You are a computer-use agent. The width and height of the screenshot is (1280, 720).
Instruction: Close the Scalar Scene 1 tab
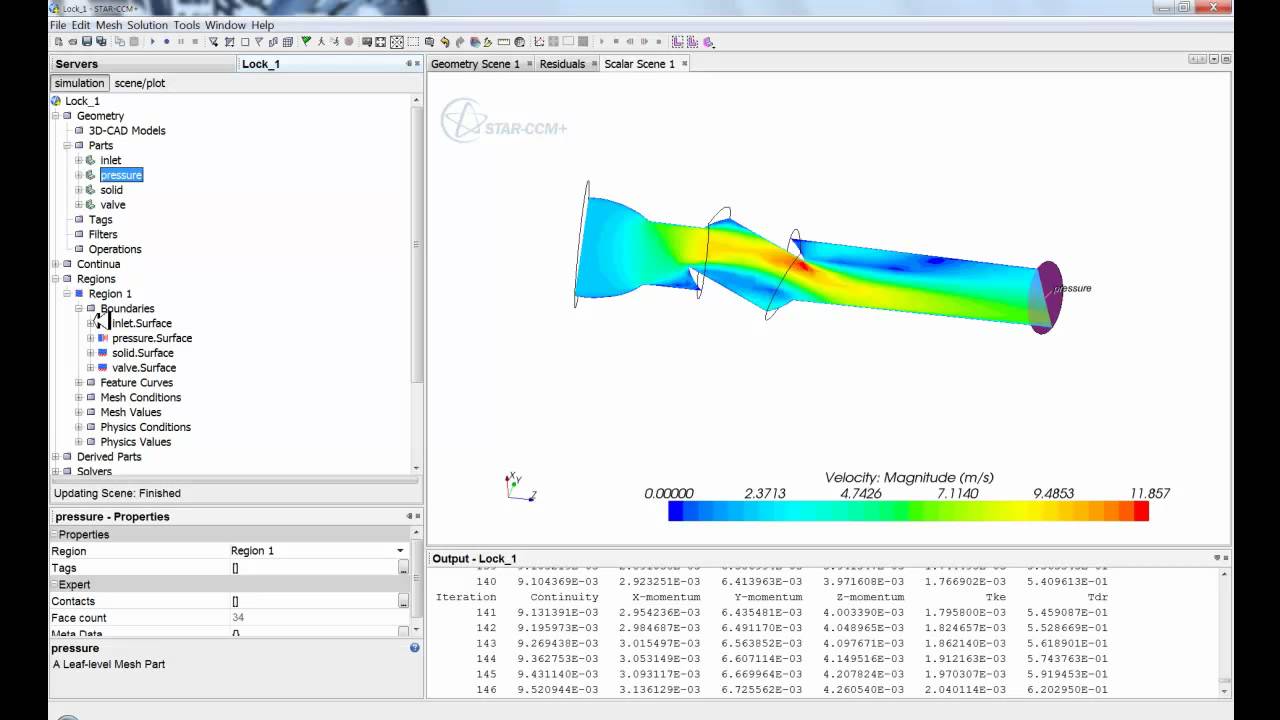685,64
